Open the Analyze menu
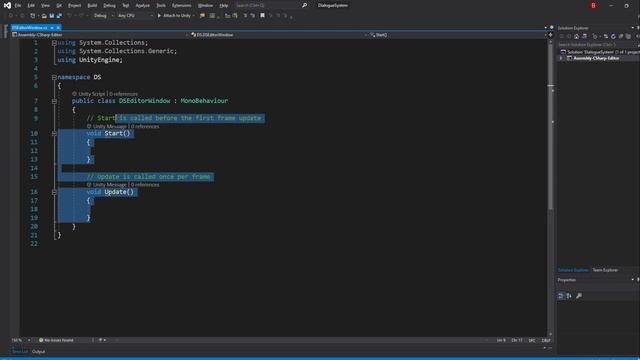This screenshot has width=640, height=360. click(142, 6)
